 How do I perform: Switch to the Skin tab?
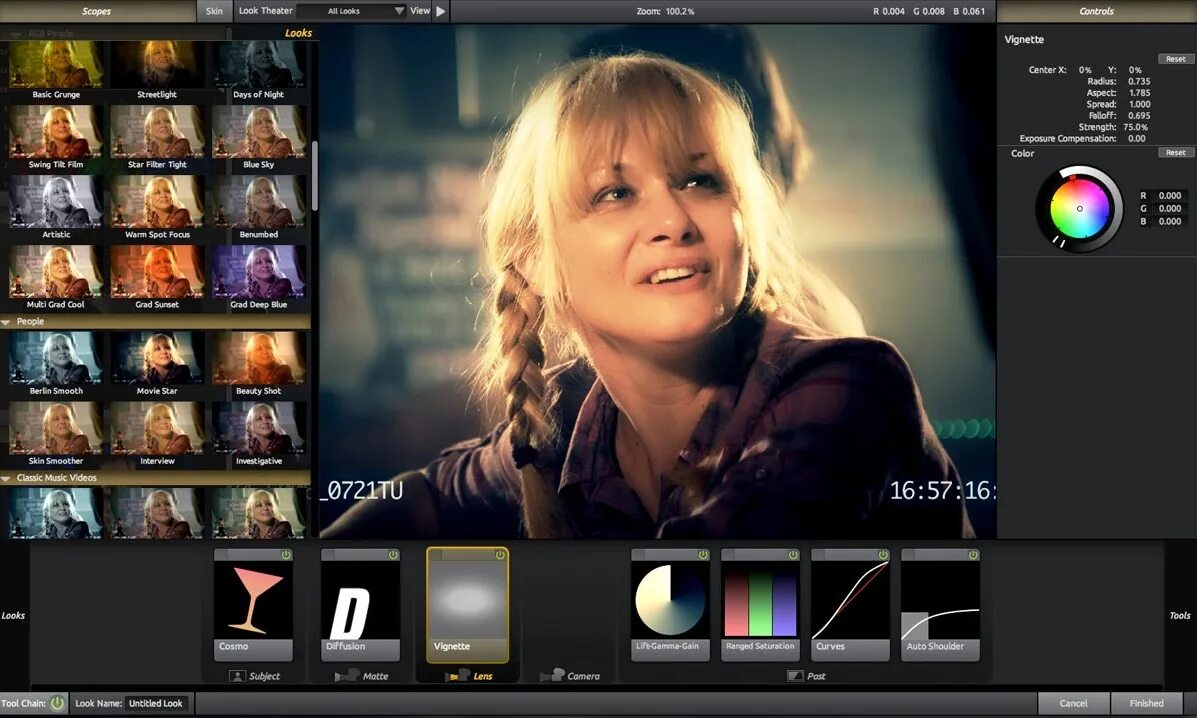pyautogui.click(x=215, y=11)
